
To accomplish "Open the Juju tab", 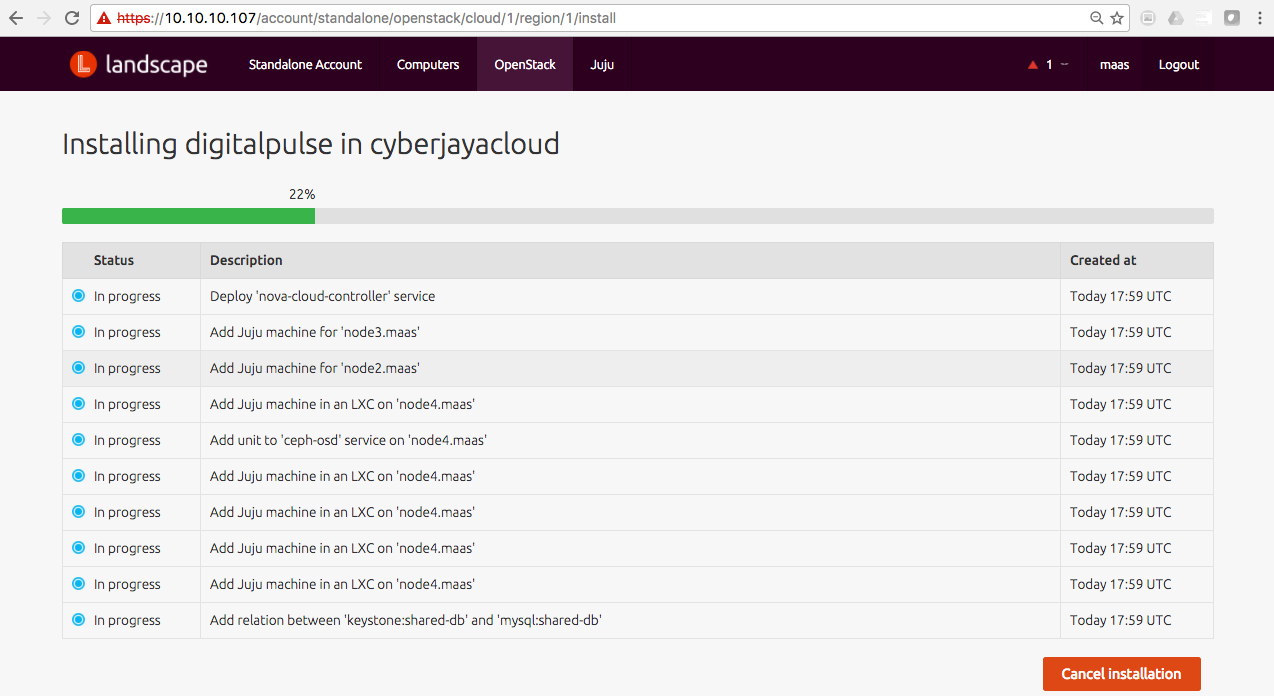I will [602, 64].
